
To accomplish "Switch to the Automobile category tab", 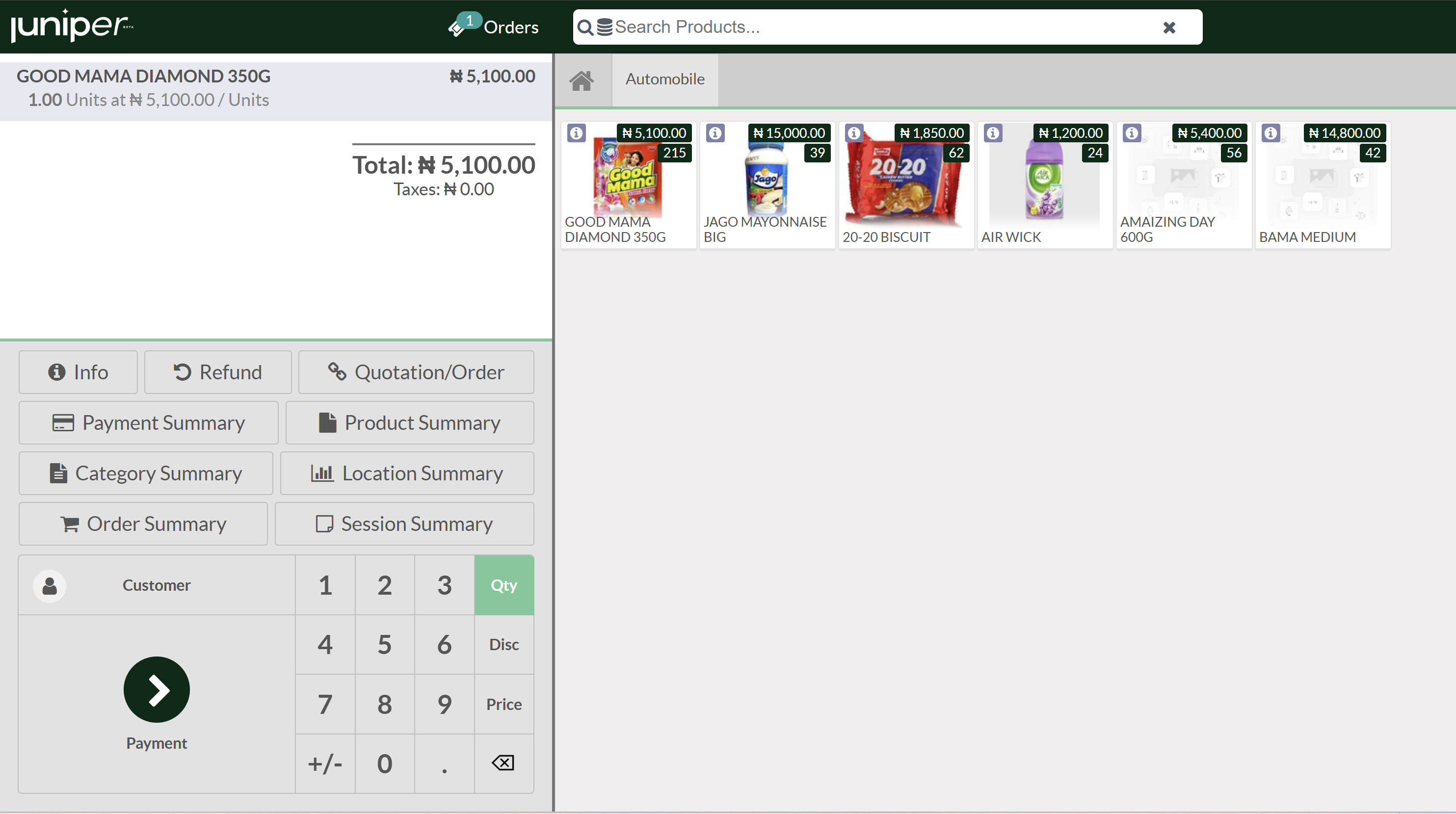I will coord(664,79).
